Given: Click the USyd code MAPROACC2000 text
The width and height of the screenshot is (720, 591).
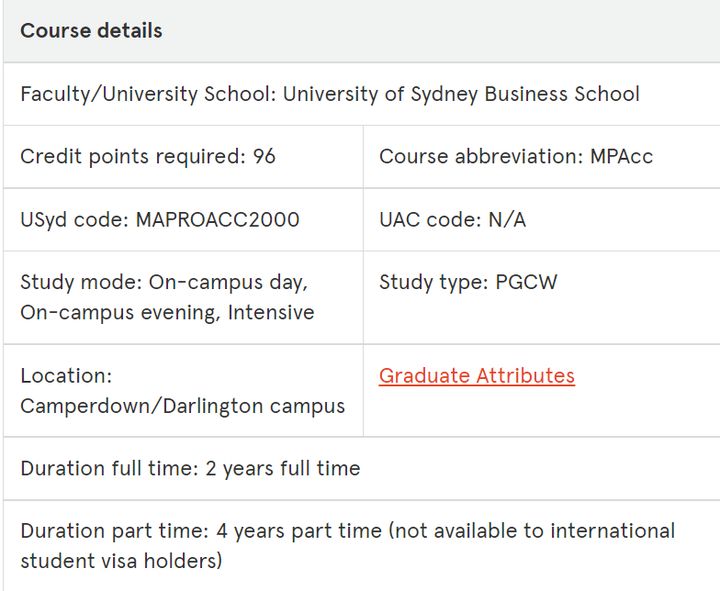Looking at the screenshot, I should 160,219.
